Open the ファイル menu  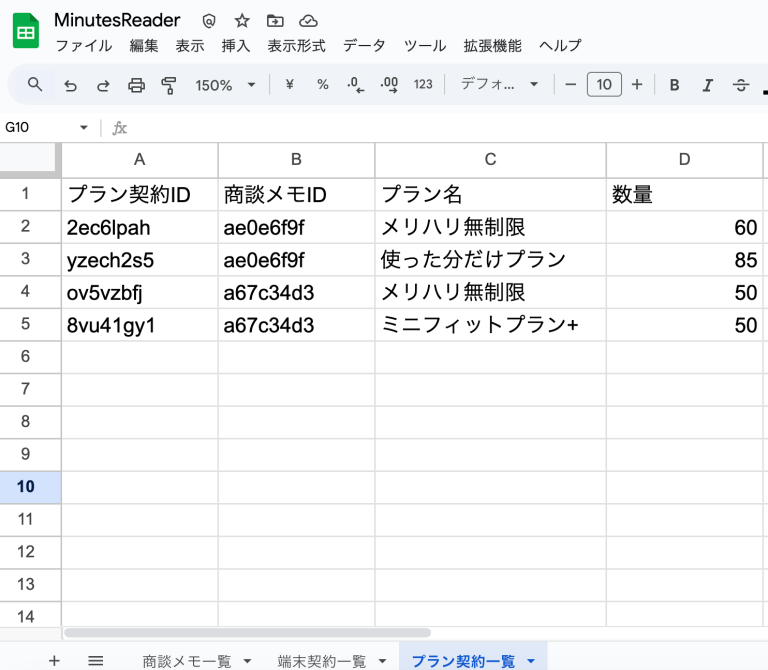pos(84,46)
